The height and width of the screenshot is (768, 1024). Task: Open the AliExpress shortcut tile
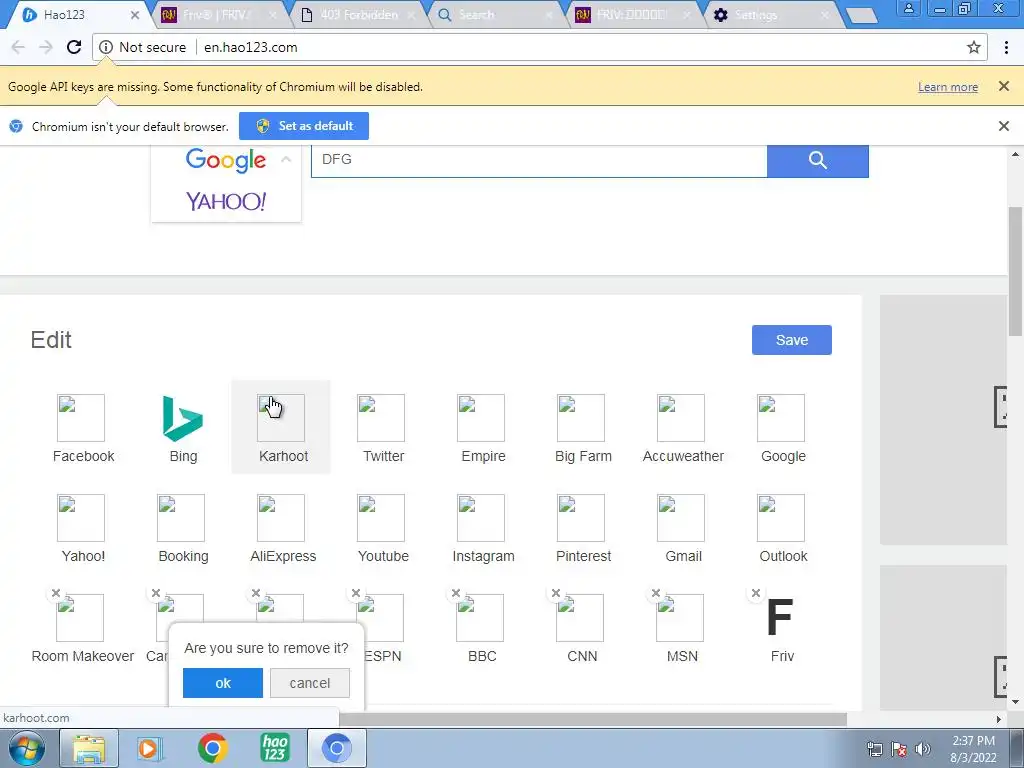coord(283,528)
